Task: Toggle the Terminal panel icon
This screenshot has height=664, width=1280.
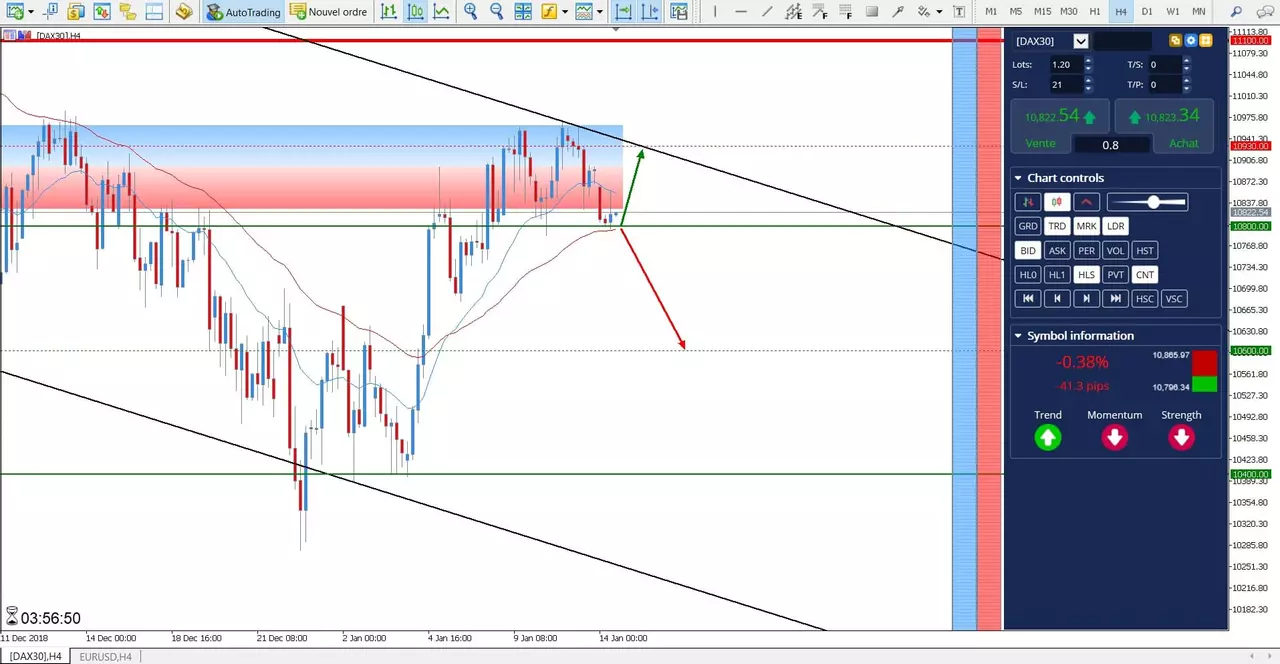Action: pos(153,12)
